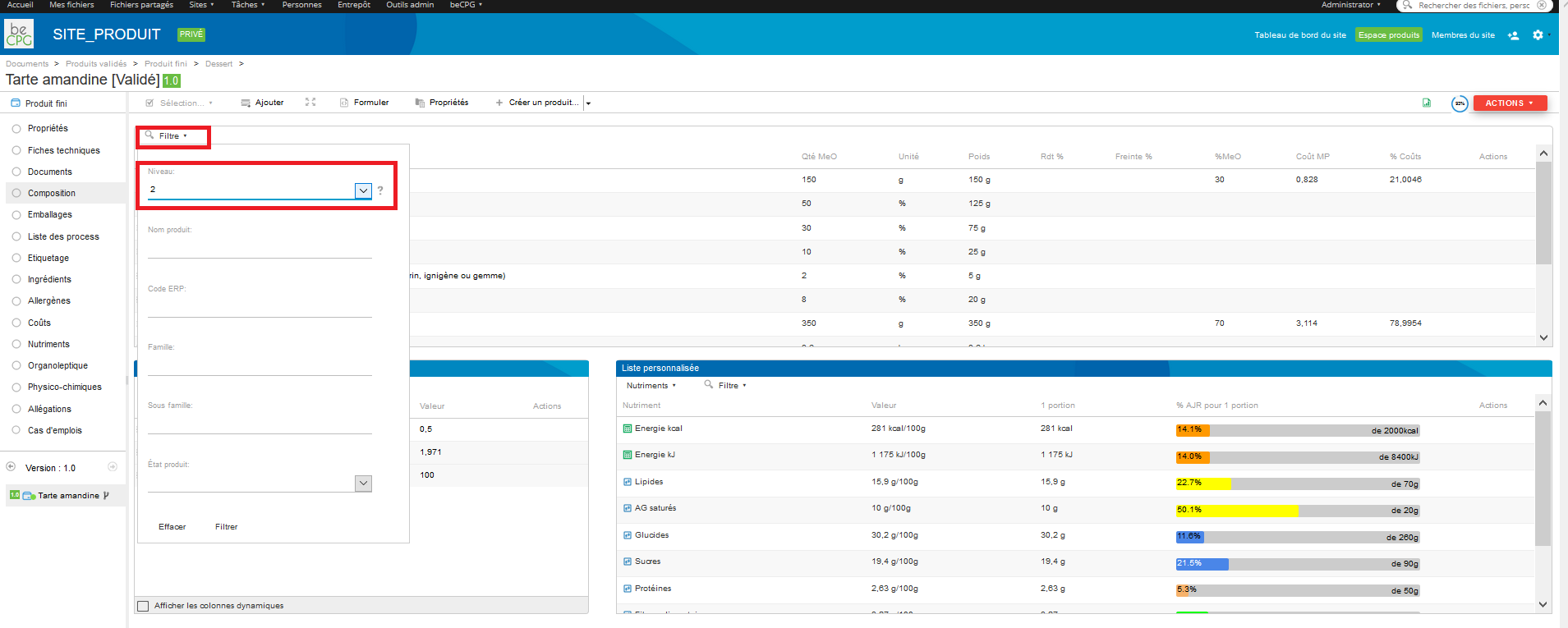1568x628 pixels.
Task: Select the Liste des process radio item
Action: point(16,236)
